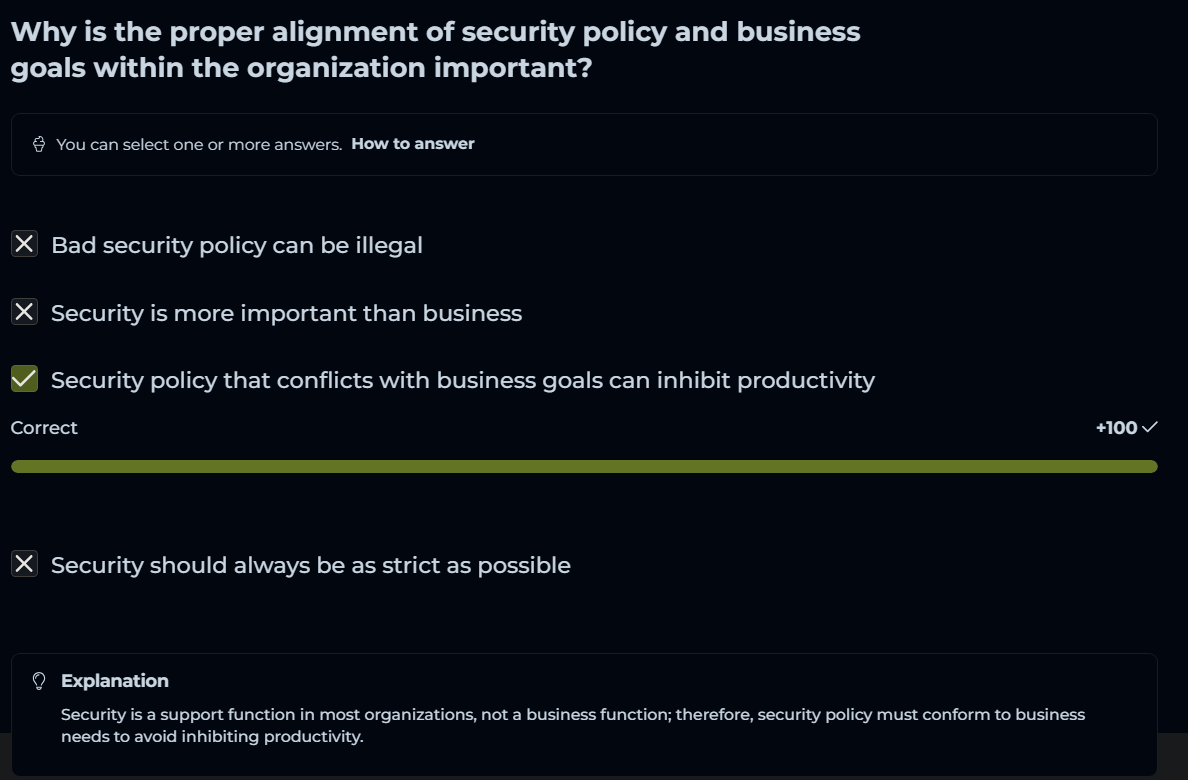
Task: Click the 'conflicts with business goals' answer text
Action: (462, 380)
